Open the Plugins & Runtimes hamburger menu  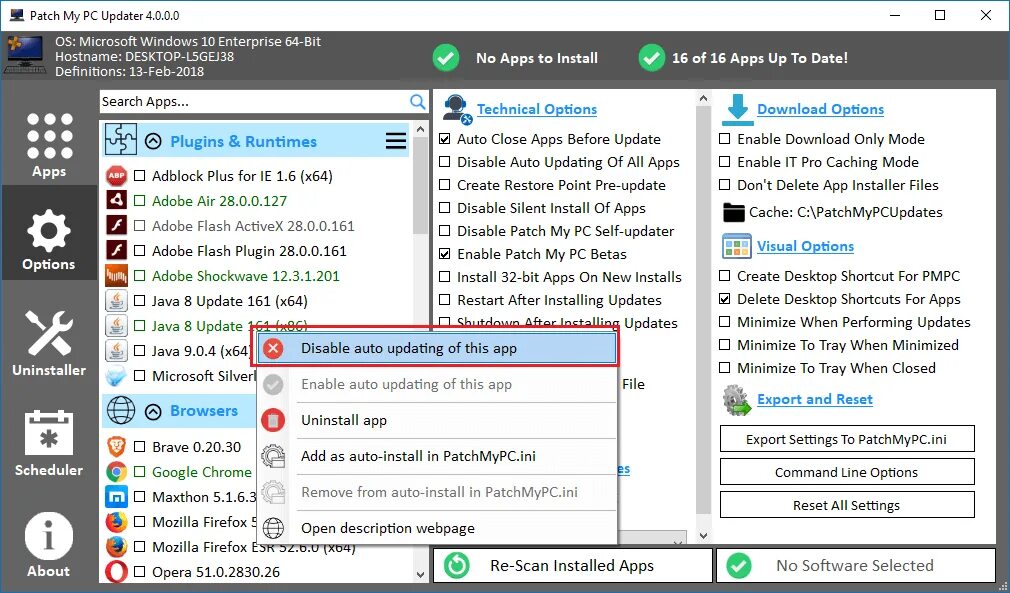coord(395,141)
